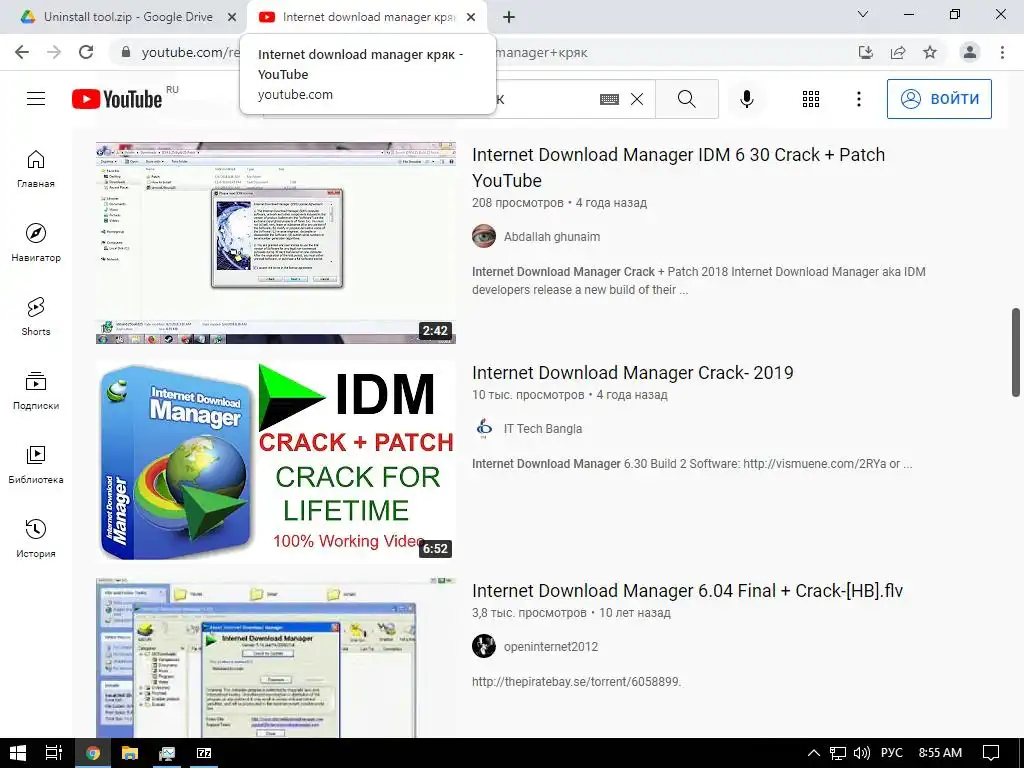Open Abdallah ghunaim channel
This screenshot has height=768, width=1024.
552,236
